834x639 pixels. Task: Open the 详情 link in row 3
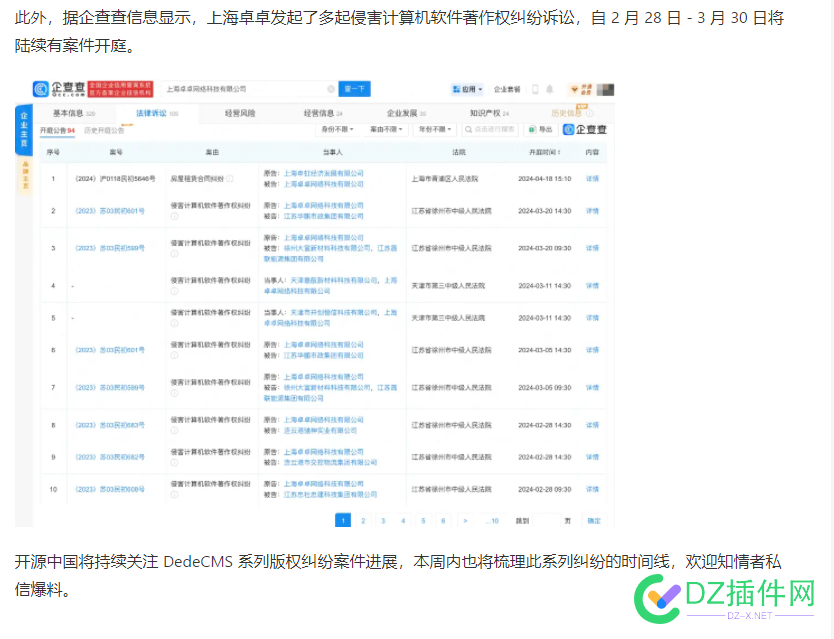tap(592, 248)
